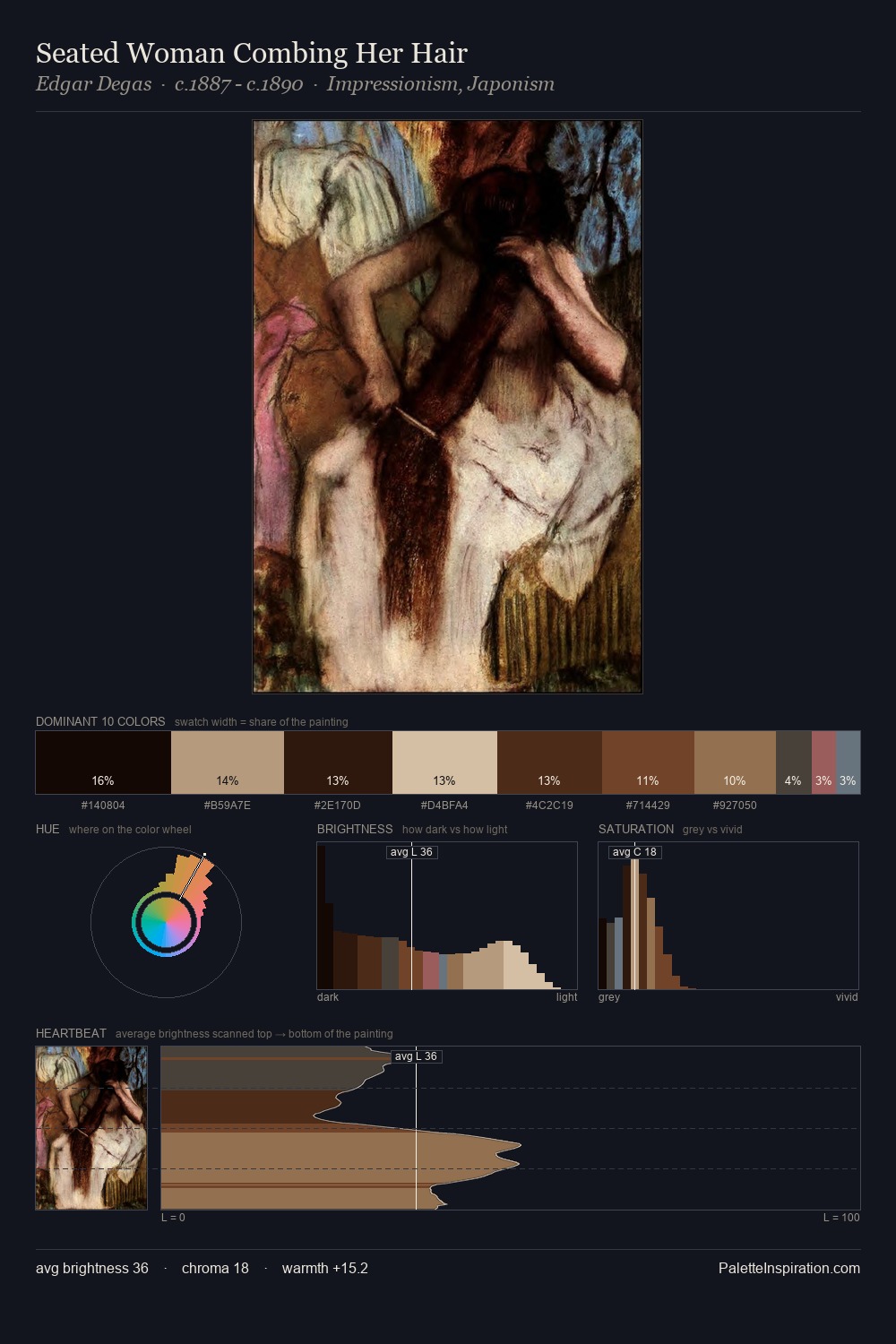
Task: Click 'how dark vs how light' caption
Action: pos(454,830)
